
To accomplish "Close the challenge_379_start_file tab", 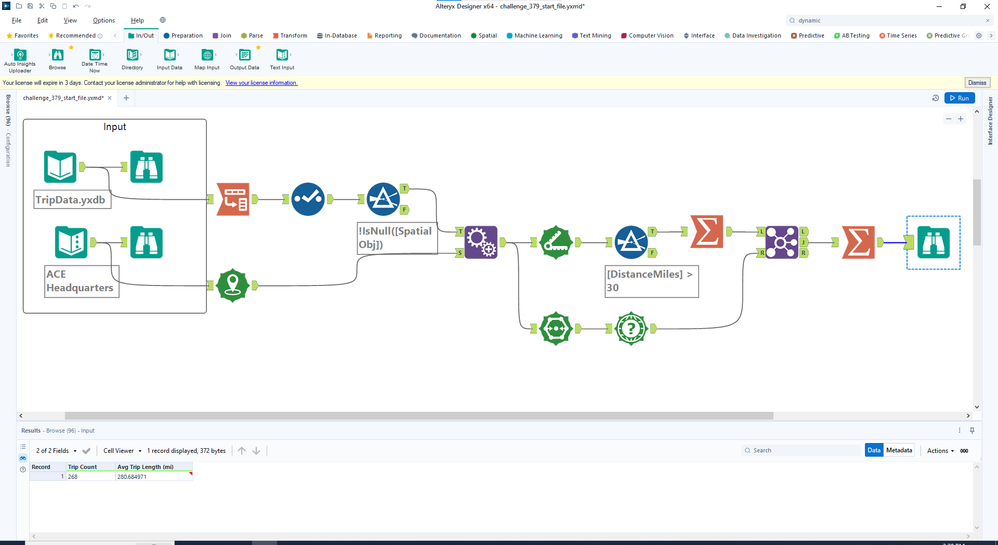I will [x=109, y=98].
